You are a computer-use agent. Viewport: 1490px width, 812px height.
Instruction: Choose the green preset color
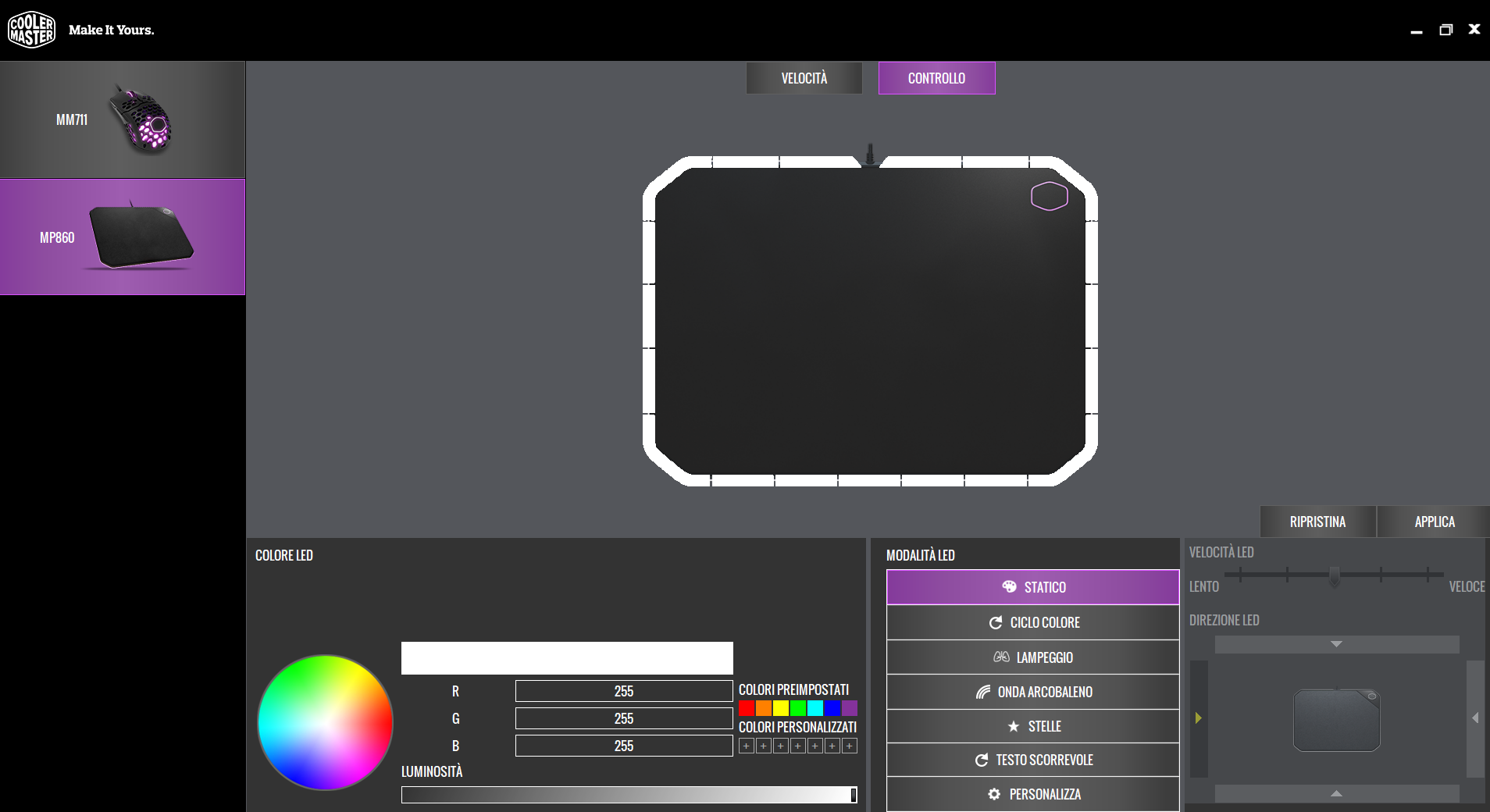[798, 708]
